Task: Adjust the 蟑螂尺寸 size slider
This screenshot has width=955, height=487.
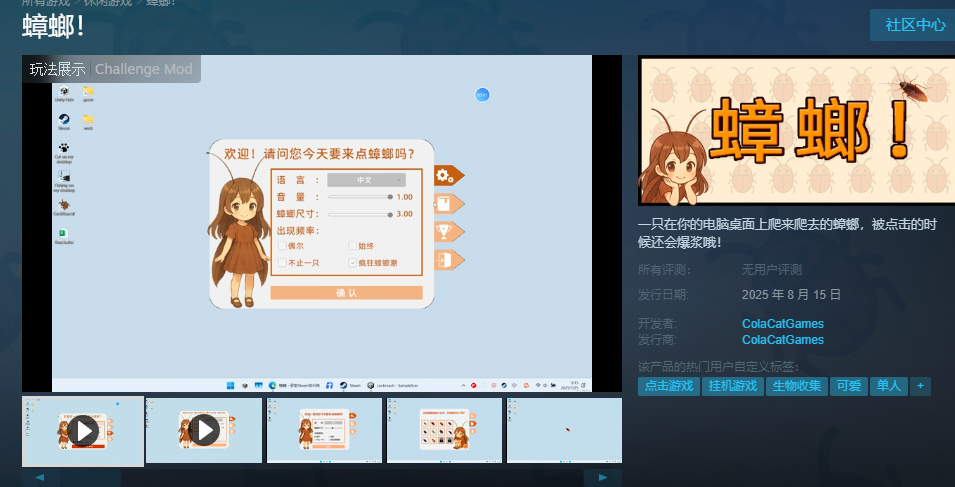Action: coord(360,214)
